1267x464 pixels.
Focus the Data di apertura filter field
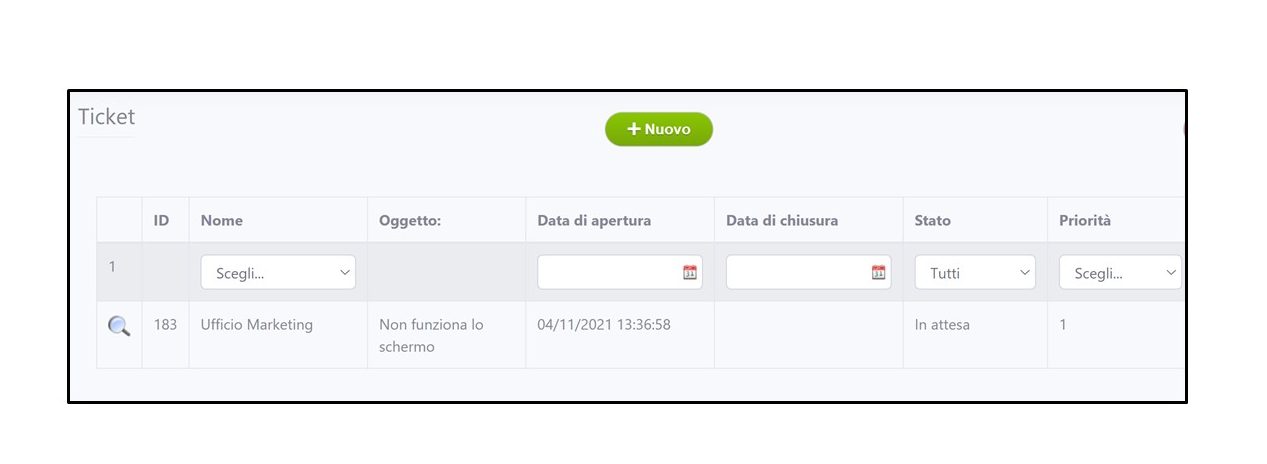click(x=608, y=272)
